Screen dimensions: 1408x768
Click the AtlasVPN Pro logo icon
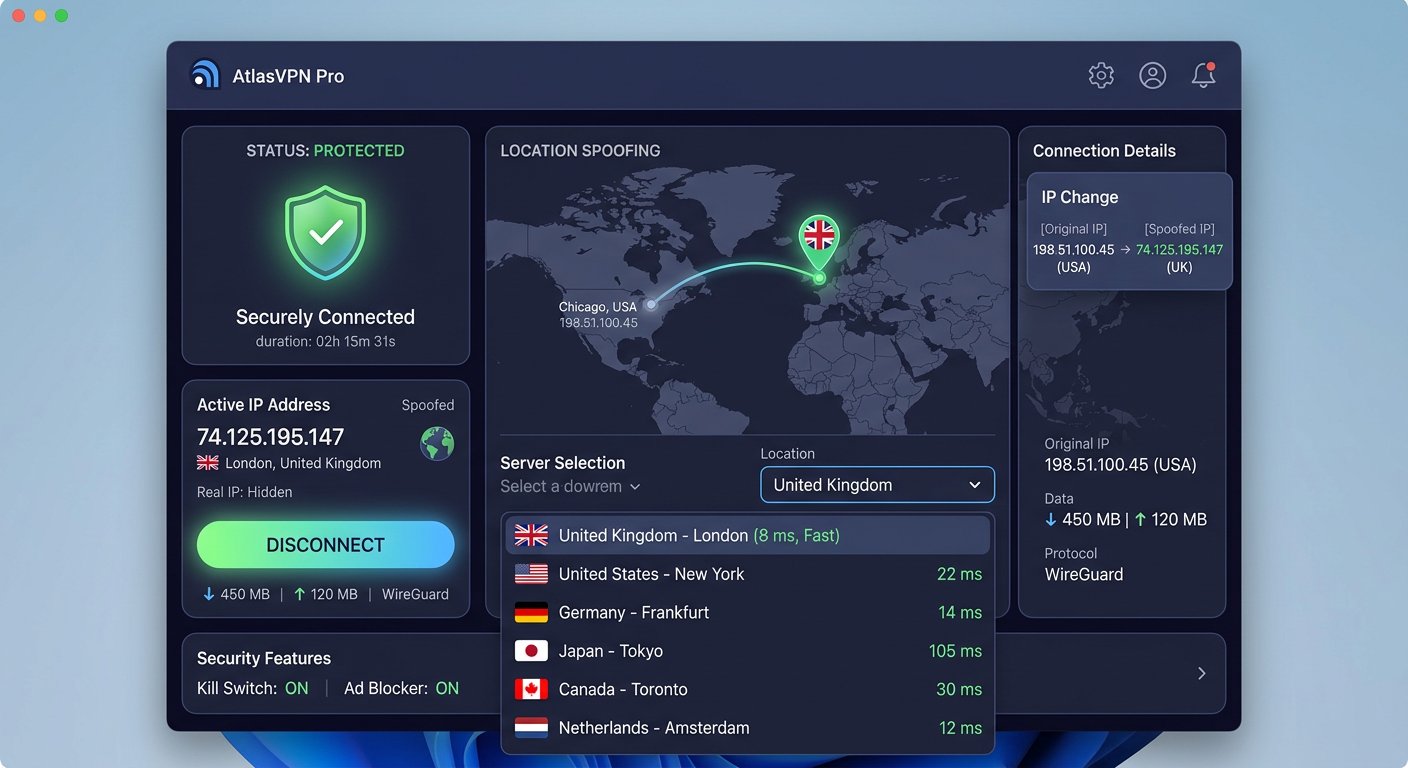pyautogui.click(x=205, y=75)
